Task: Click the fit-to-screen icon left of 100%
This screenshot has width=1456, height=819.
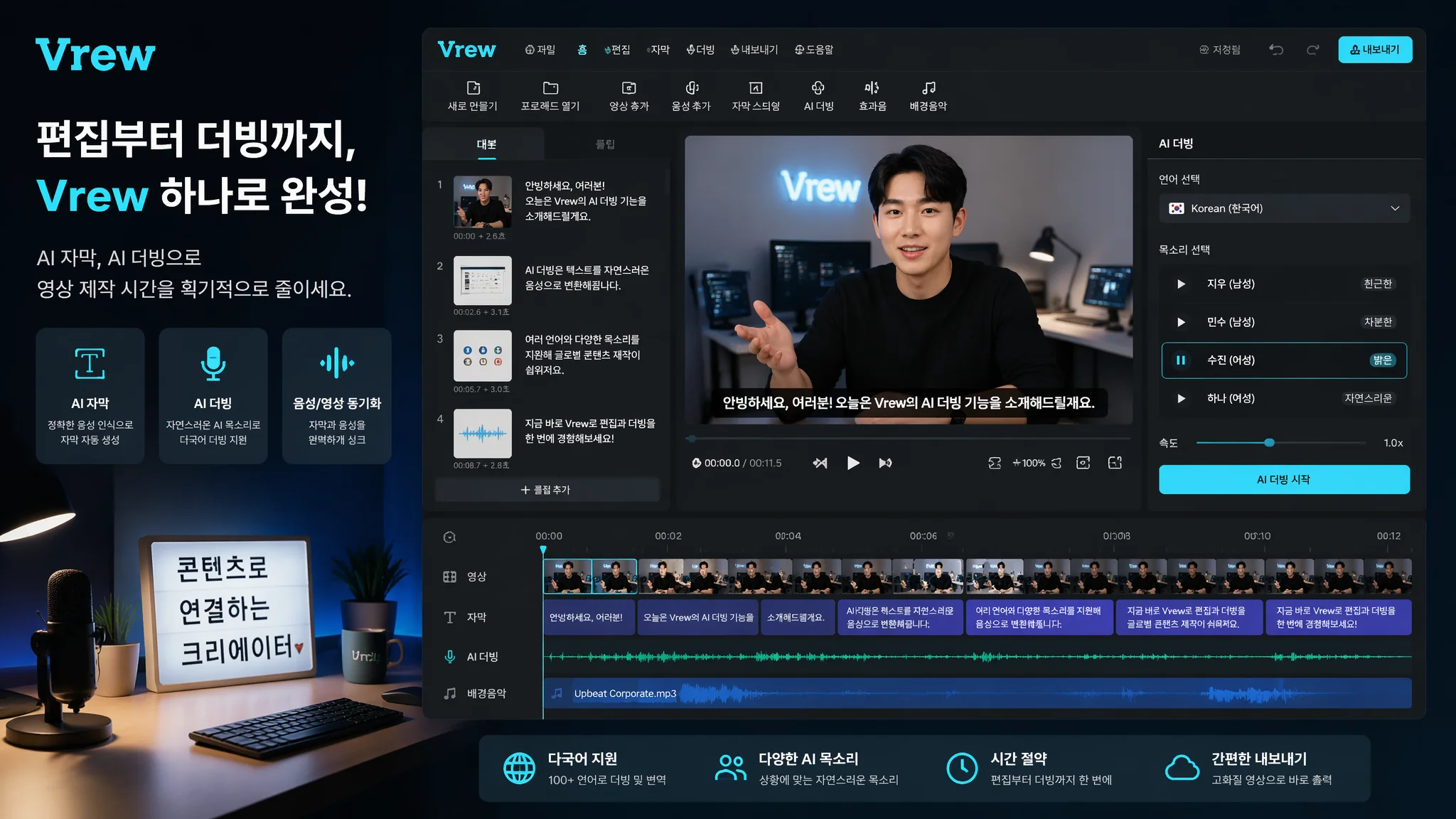Action: [x=995, y=463]
